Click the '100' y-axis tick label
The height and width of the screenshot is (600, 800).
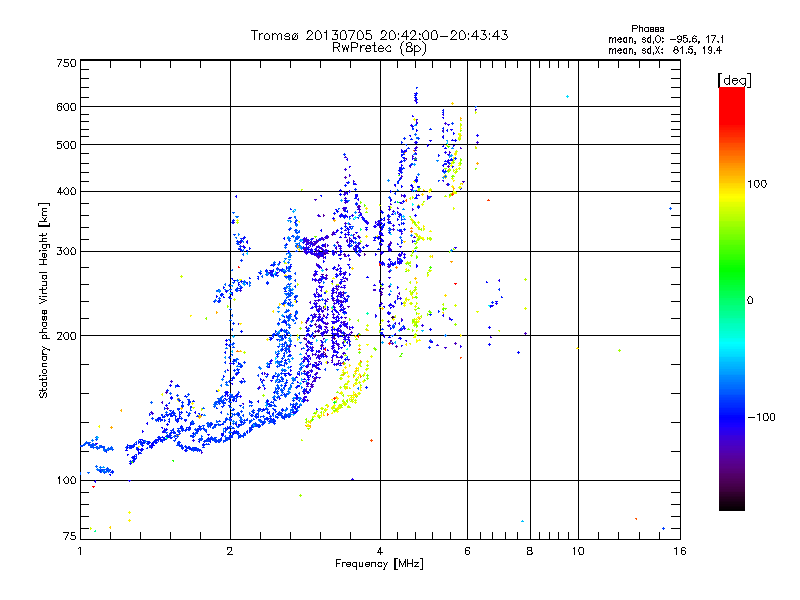pos(66,481)
